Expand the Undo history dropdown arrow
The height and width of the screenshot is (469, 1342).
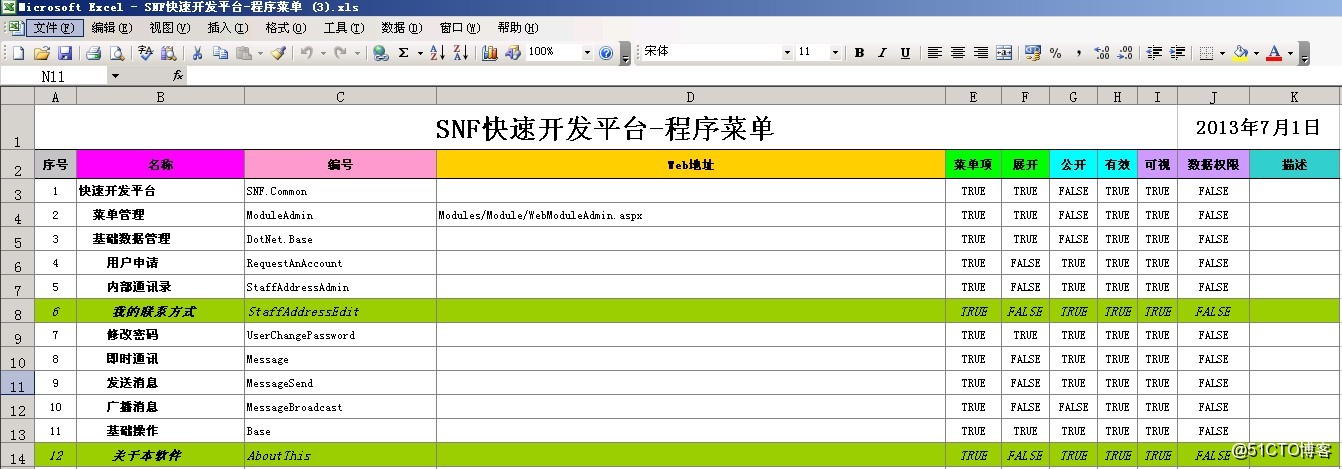point(323,53)
